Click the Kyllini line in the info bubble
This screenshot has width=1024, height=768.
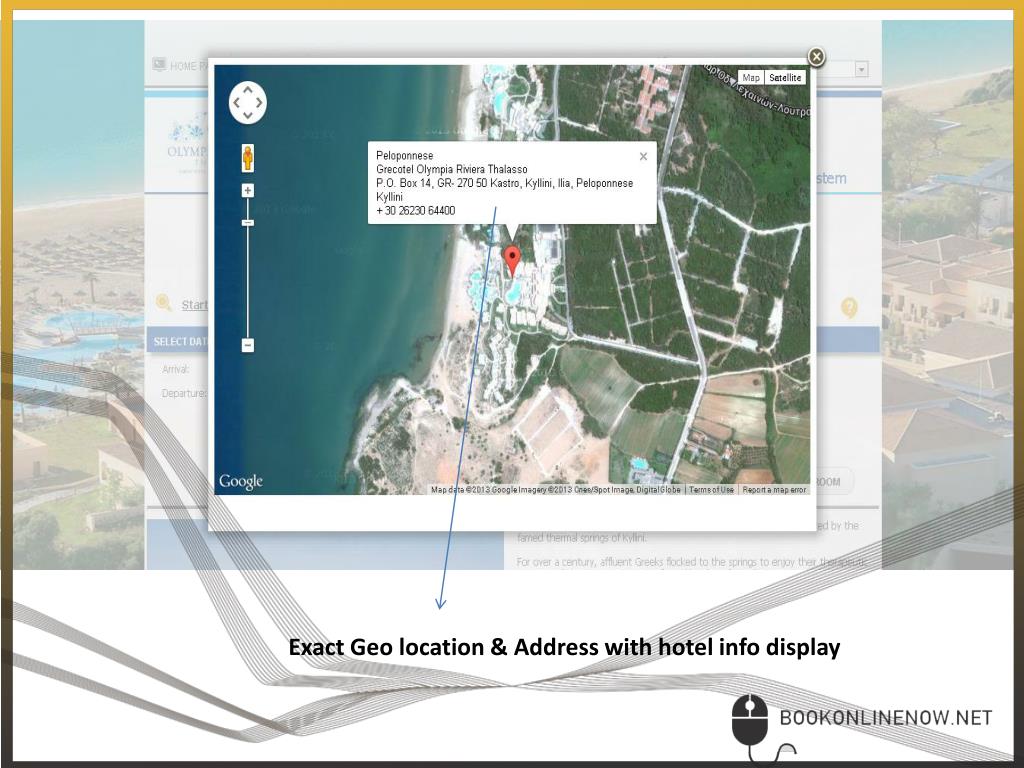click(x=389, y=197)
